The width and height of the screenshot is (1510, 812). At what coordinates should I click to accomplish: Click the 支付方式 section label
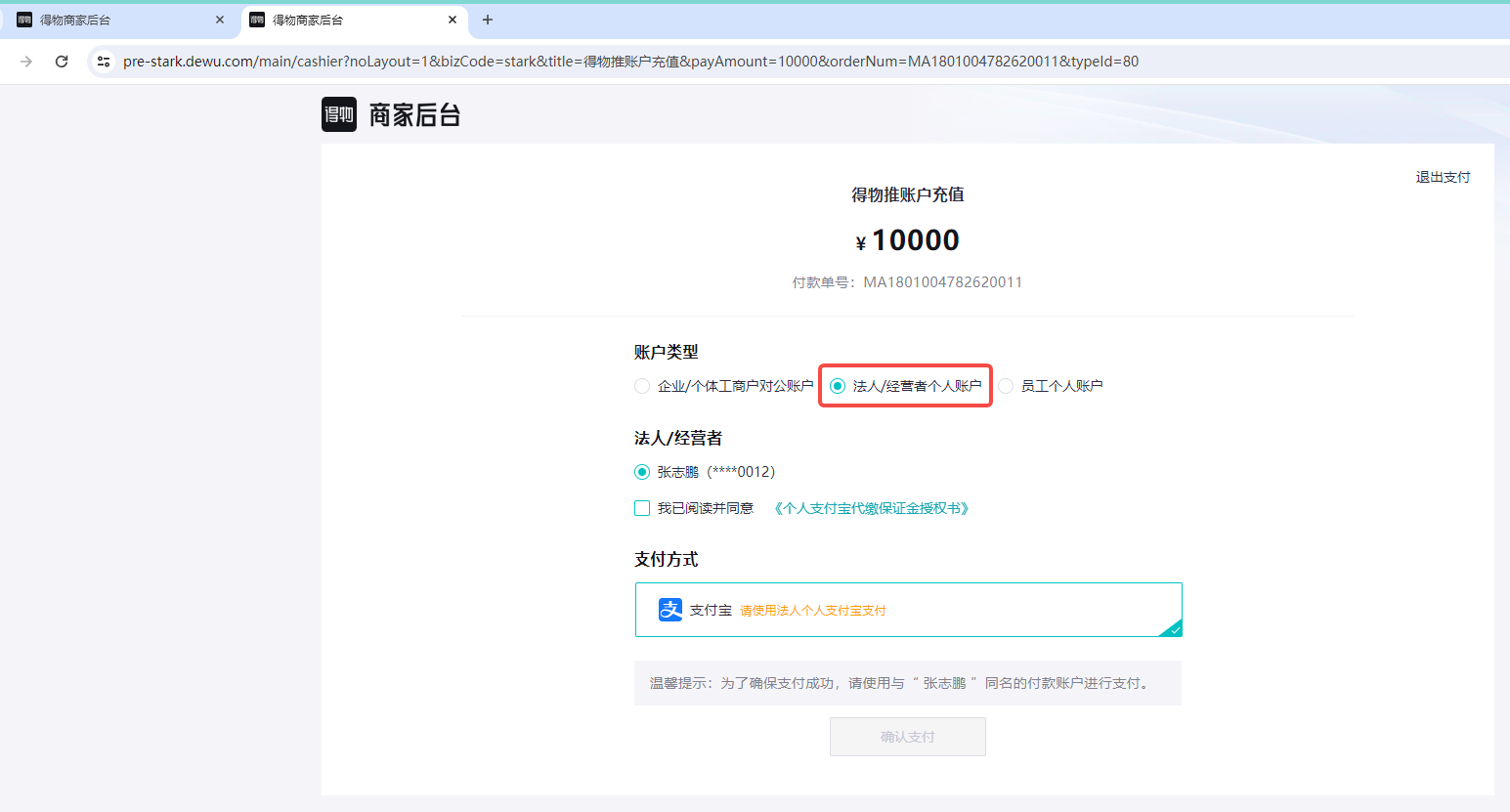click(x=667, y=559)
